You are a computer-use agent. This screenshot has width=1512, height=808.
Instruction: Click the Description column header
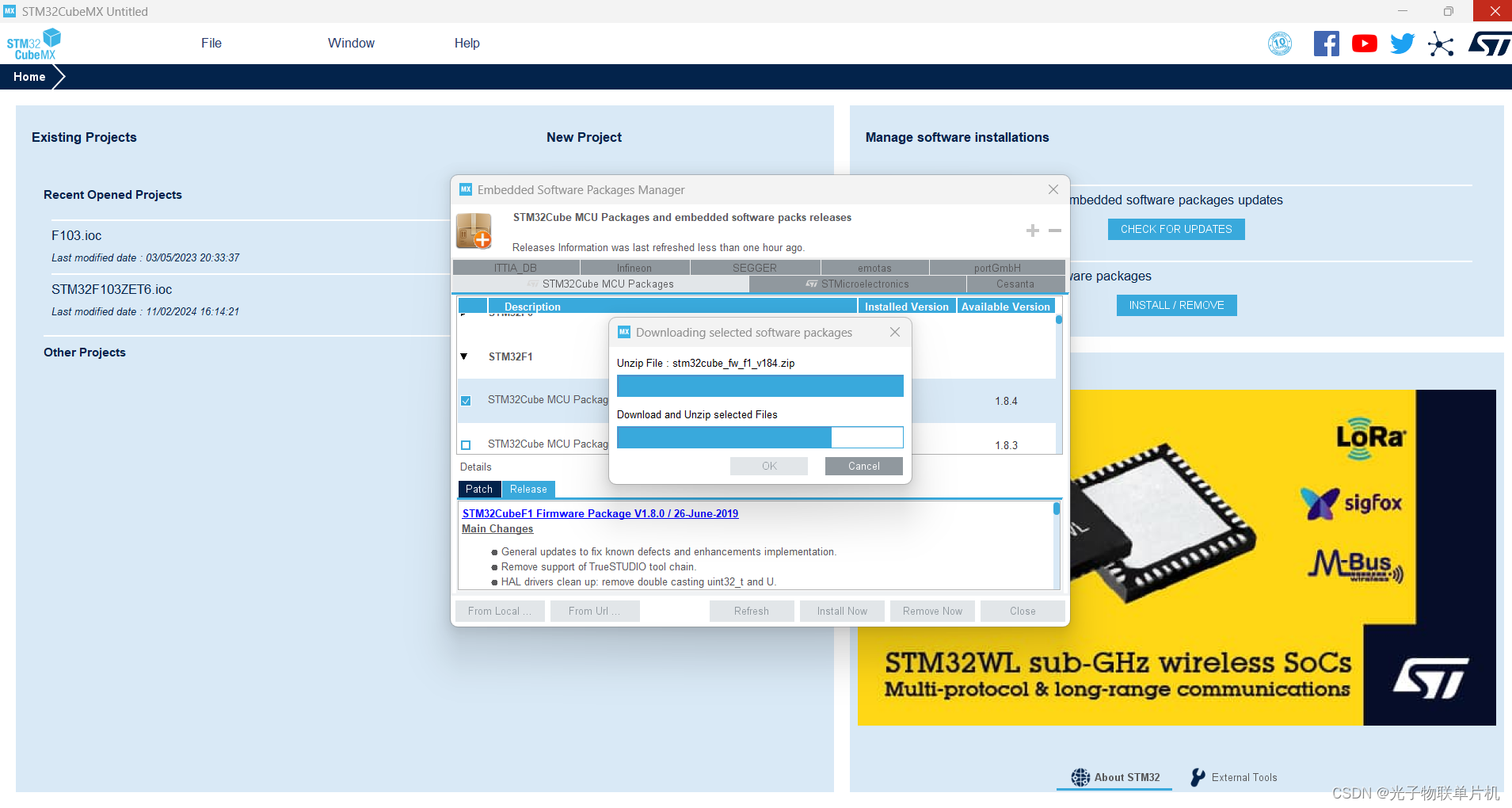point(672,307)
